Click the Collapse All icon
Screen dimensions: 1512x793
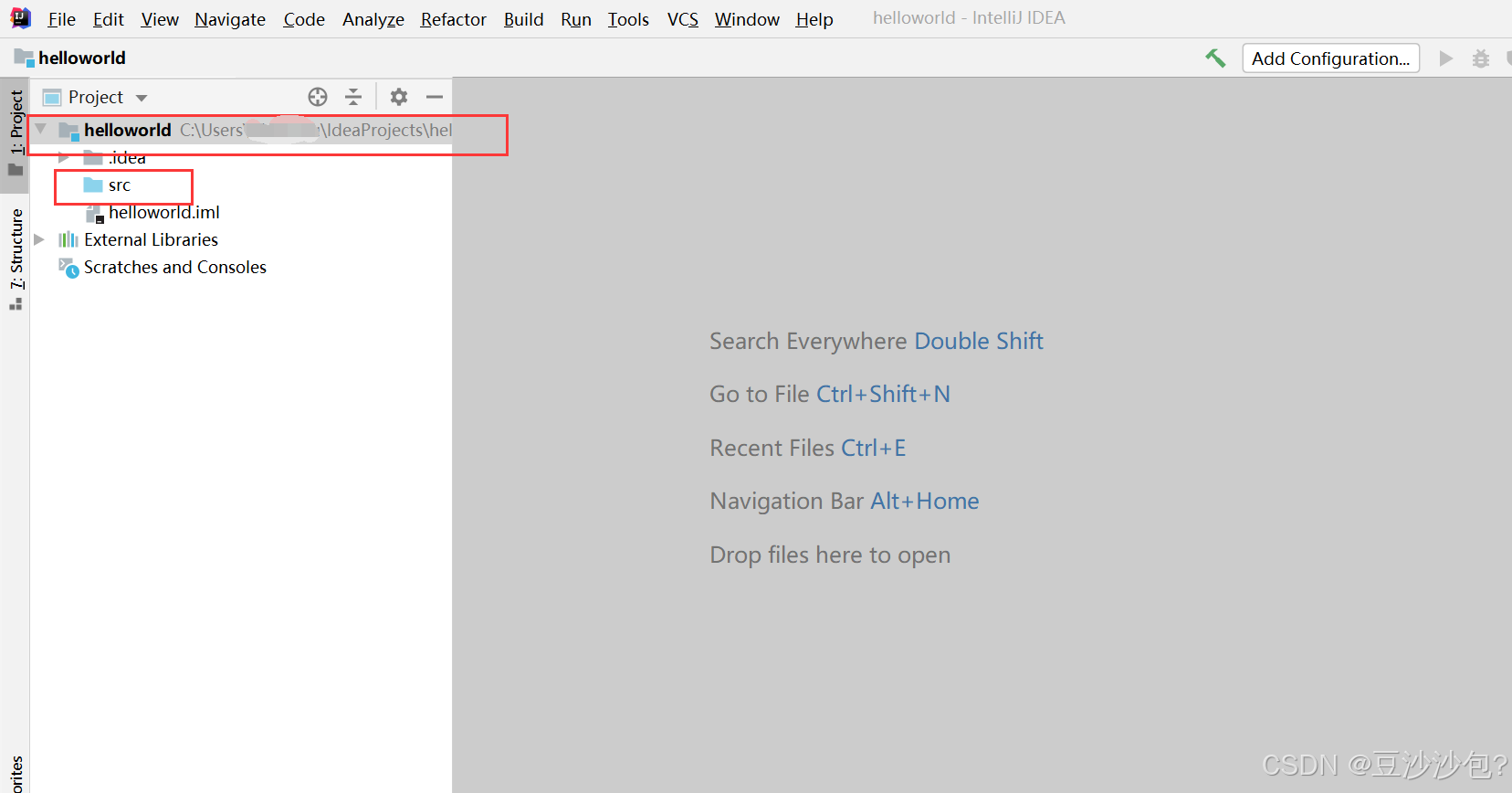coord(353,97)
